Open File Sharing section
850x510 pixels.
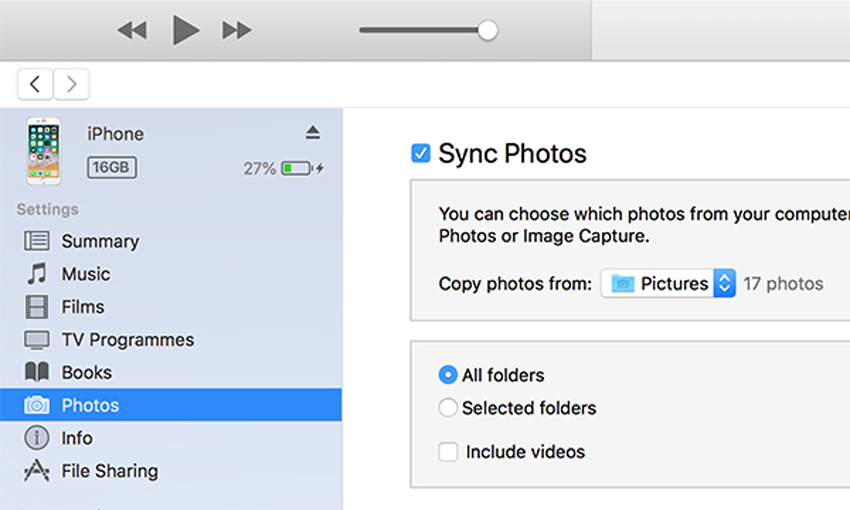point(109,471)
